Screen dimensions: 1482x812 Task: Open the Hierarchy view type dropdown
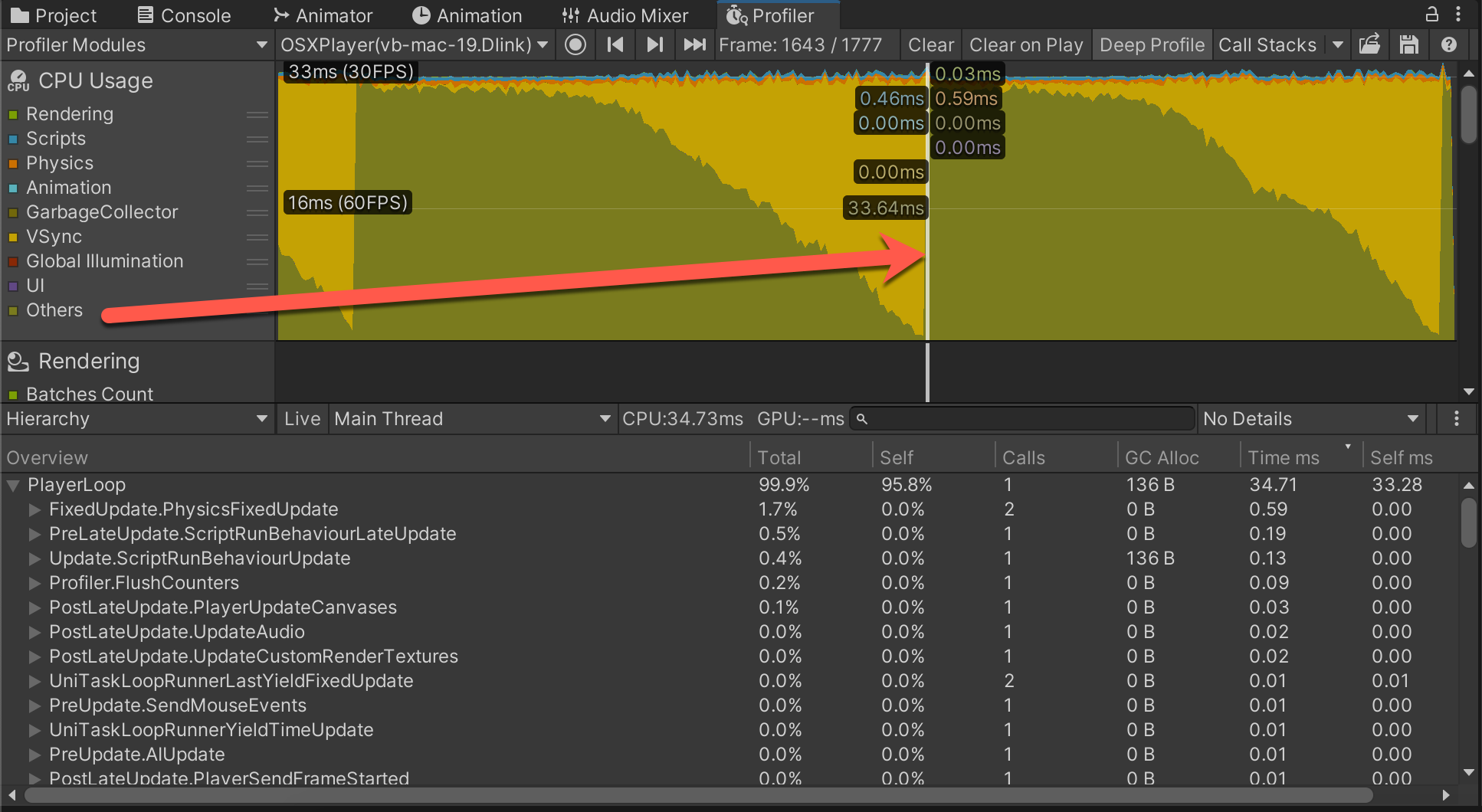pos(137,419)
